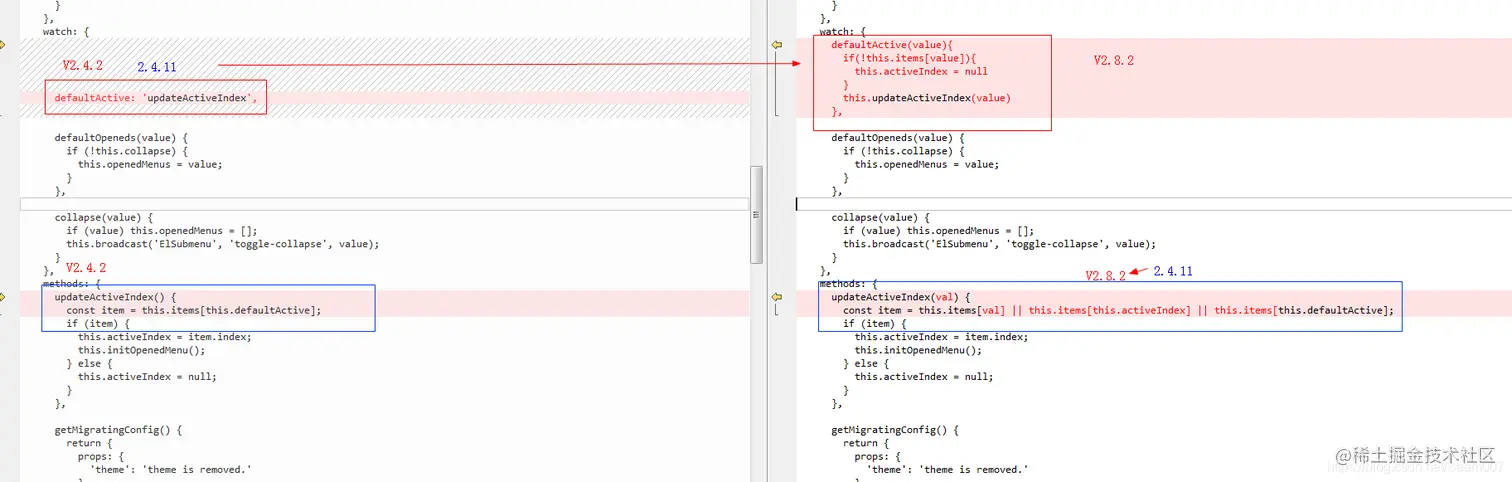Click "watch: {" in the left pane
Image resolution: width=1512 pixels, height=482 pixels.
[x=66, y=32]
